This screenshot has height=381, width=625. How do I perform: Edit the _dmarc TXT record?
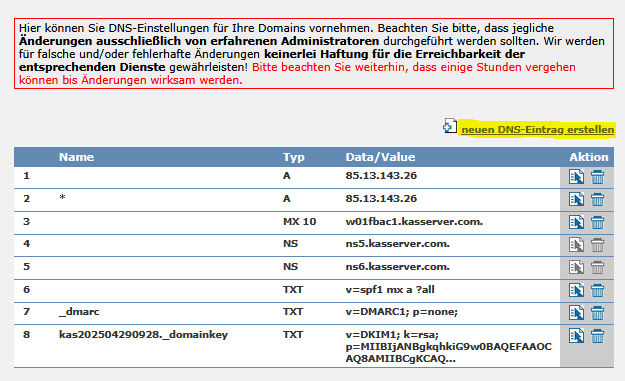click(x=576, y=313)
